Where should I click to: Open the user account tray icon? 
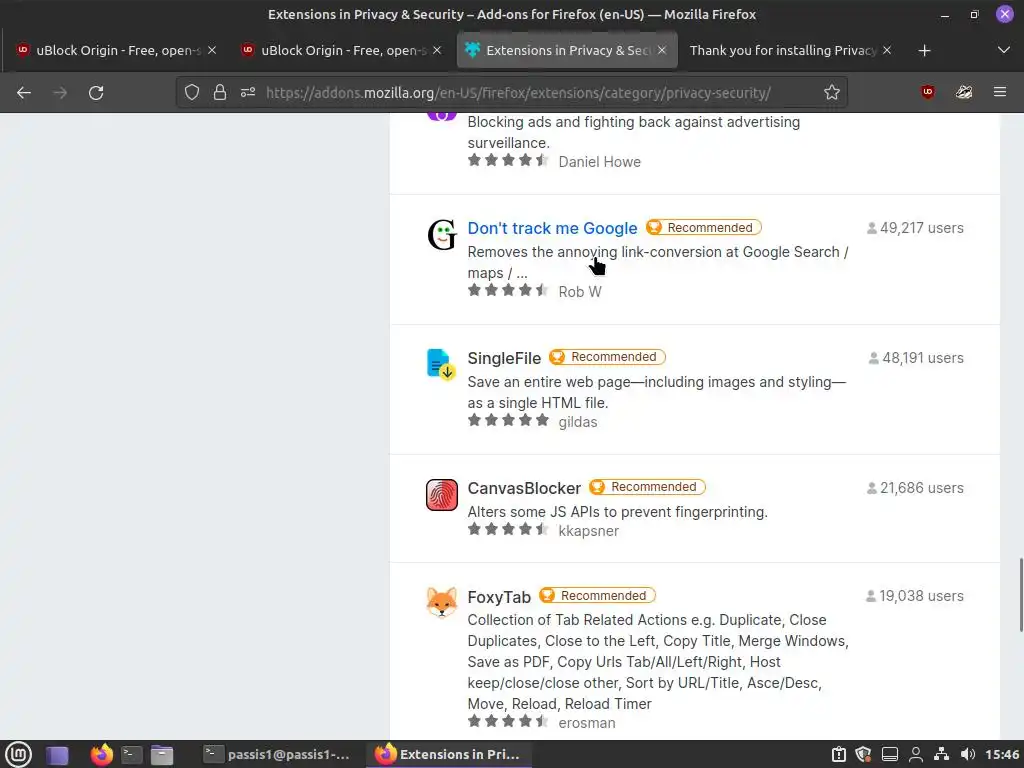(x=916, y=754)
